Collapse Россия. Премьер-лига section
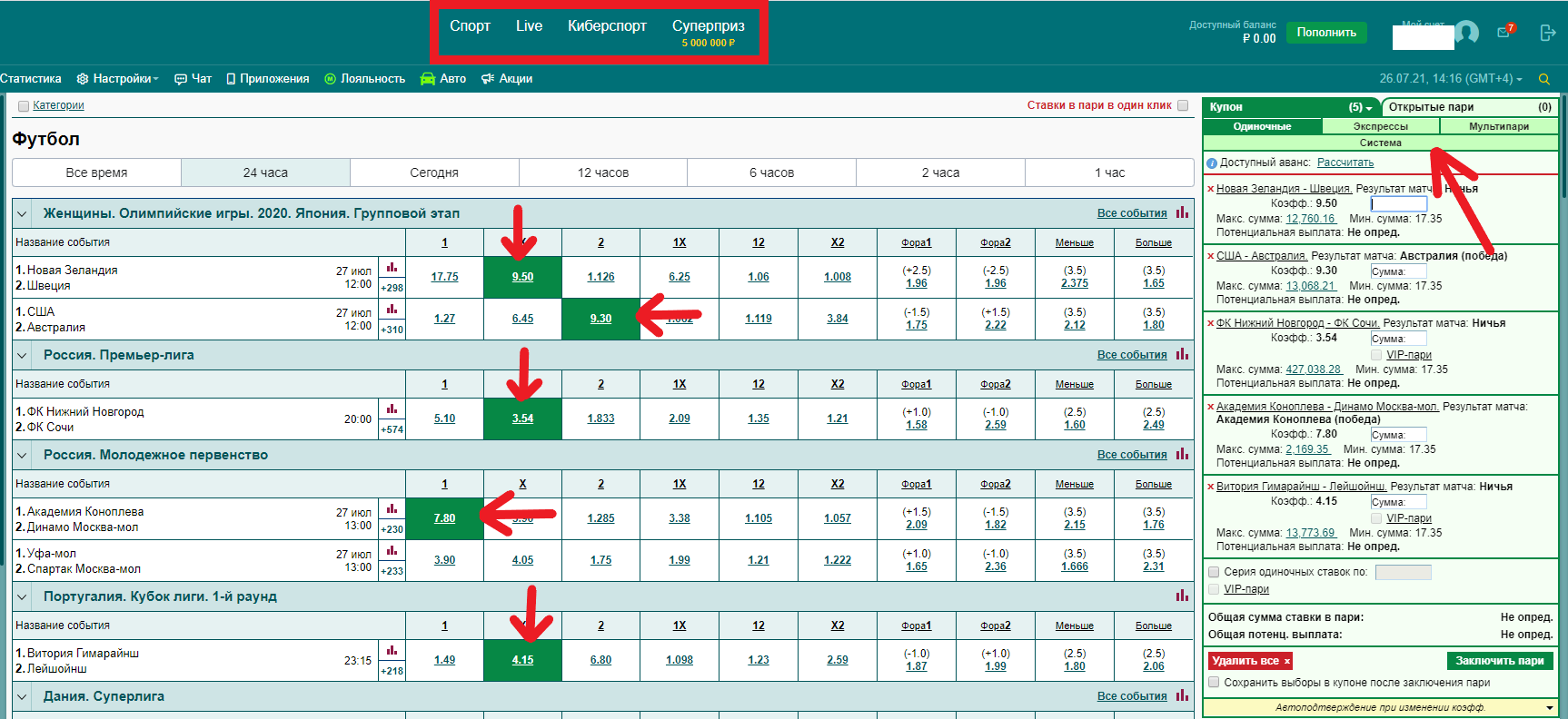This screenshot has width=1568, height=719. 22,355
